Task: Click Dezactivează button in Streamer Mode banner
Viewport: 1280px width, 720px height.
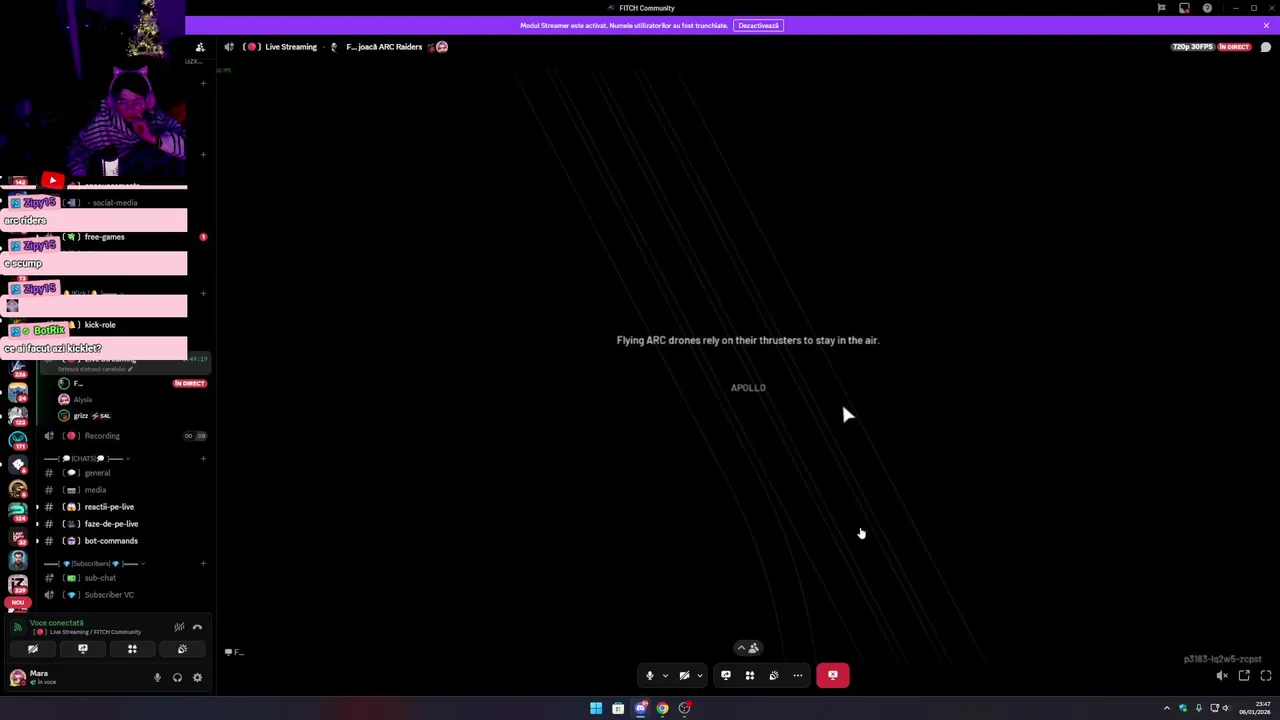Action: click(758, 25)
